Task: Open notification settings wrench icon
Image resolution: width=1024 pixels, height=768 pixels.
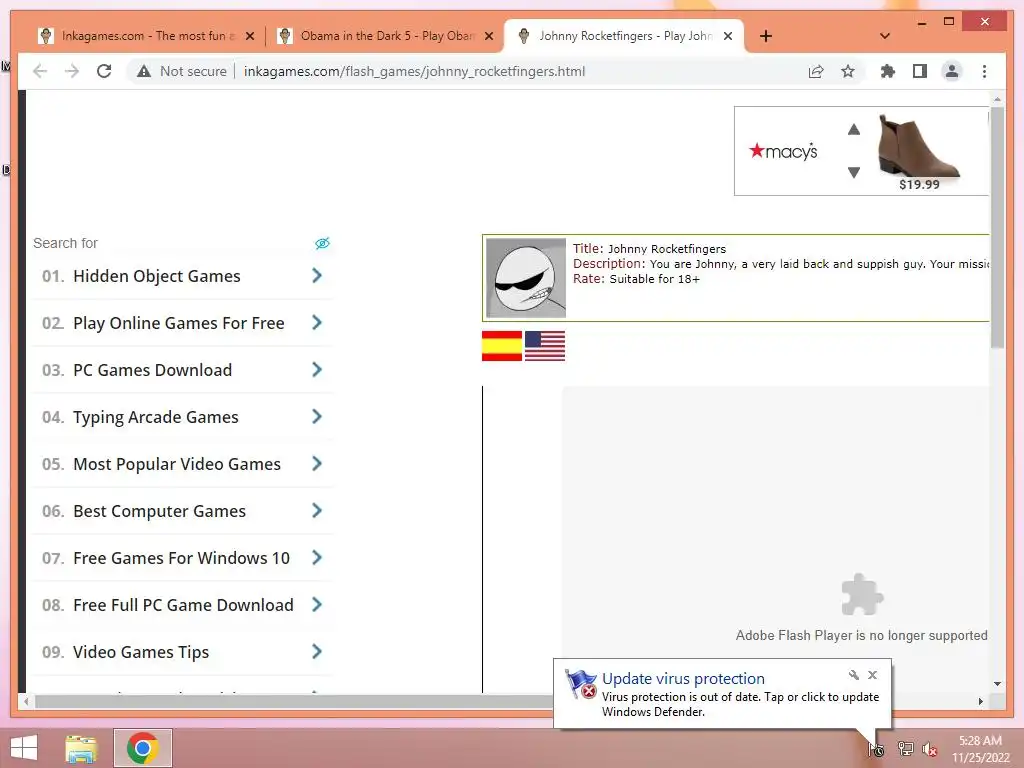Action: coord(854,675)
